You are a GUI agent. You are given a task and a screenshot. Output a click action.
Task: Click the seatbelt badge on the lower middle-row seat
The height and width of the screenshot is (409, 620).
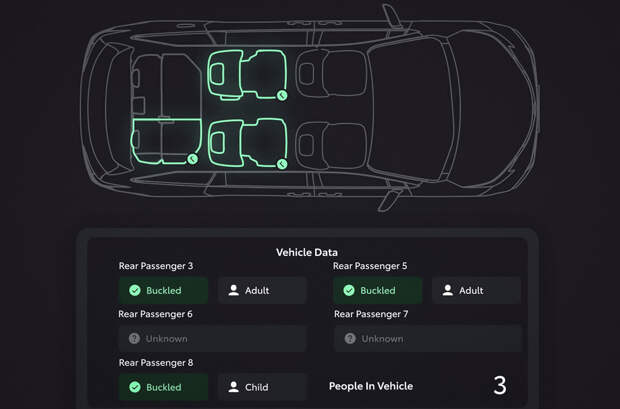pyautogui.click(x=282, y=164)
